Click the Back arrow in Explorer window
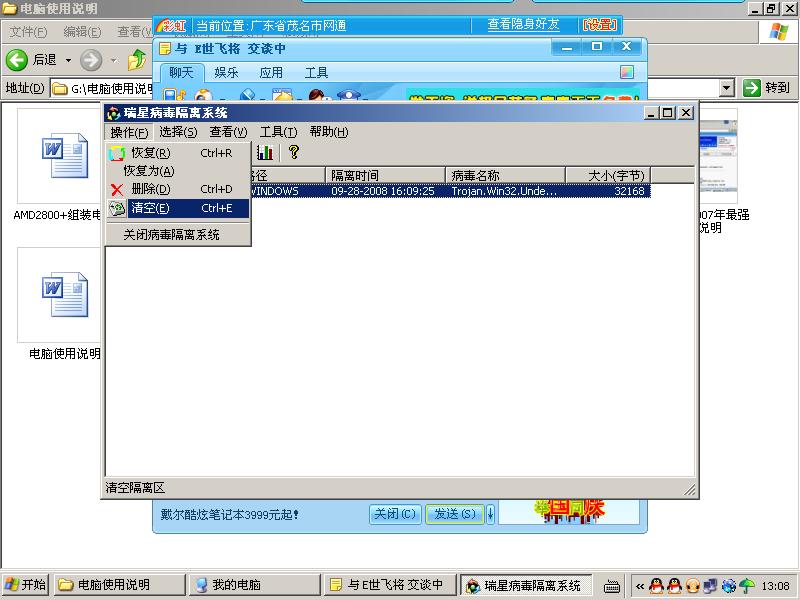Viewport: 800px width, 600px height. coord(17,60)
